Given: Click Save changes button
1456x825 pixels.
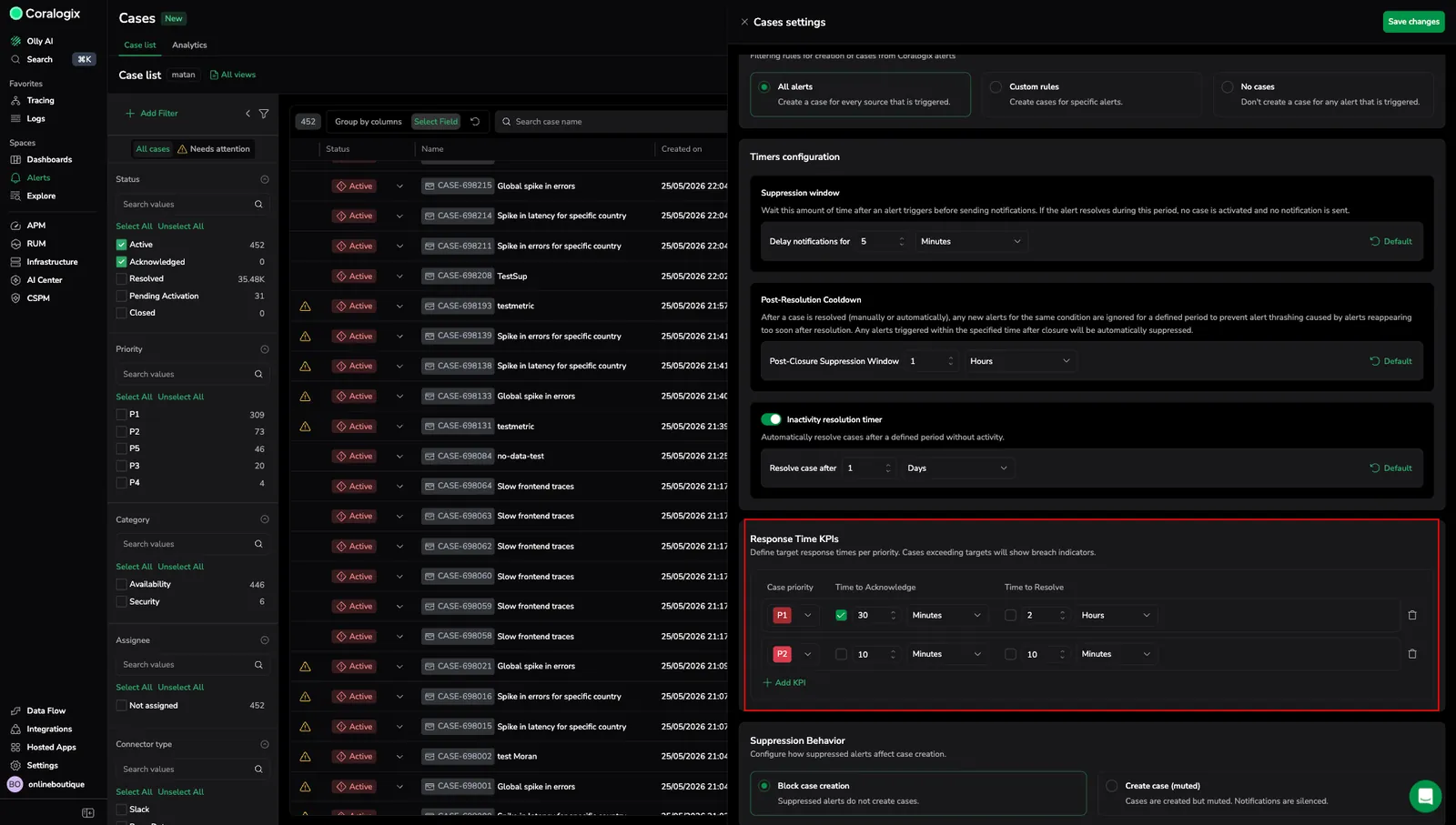Looking at the screenshot, I should (1413, 22).
